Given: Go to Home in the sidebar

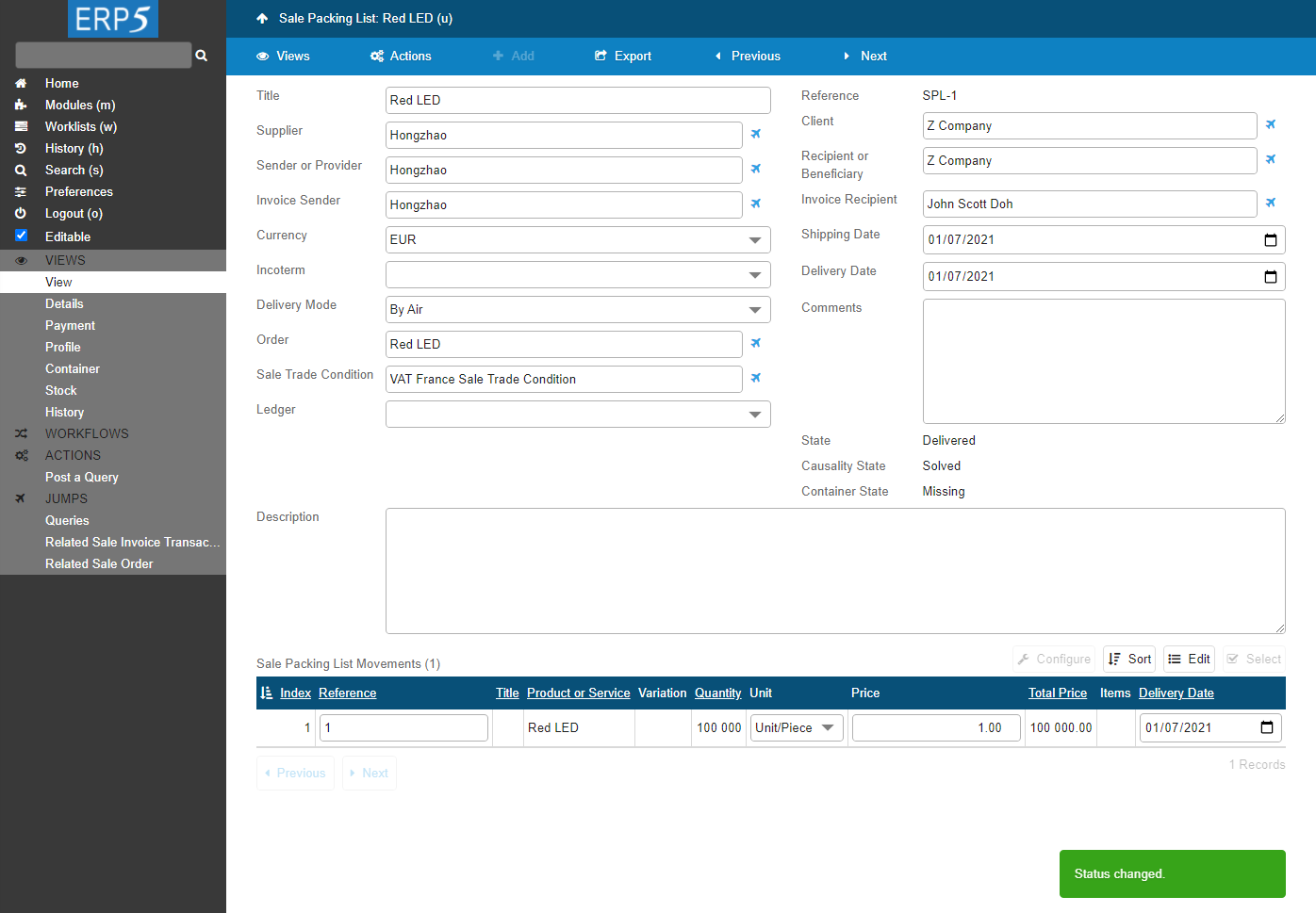Looking at the screenshot, I should point(62,83).
